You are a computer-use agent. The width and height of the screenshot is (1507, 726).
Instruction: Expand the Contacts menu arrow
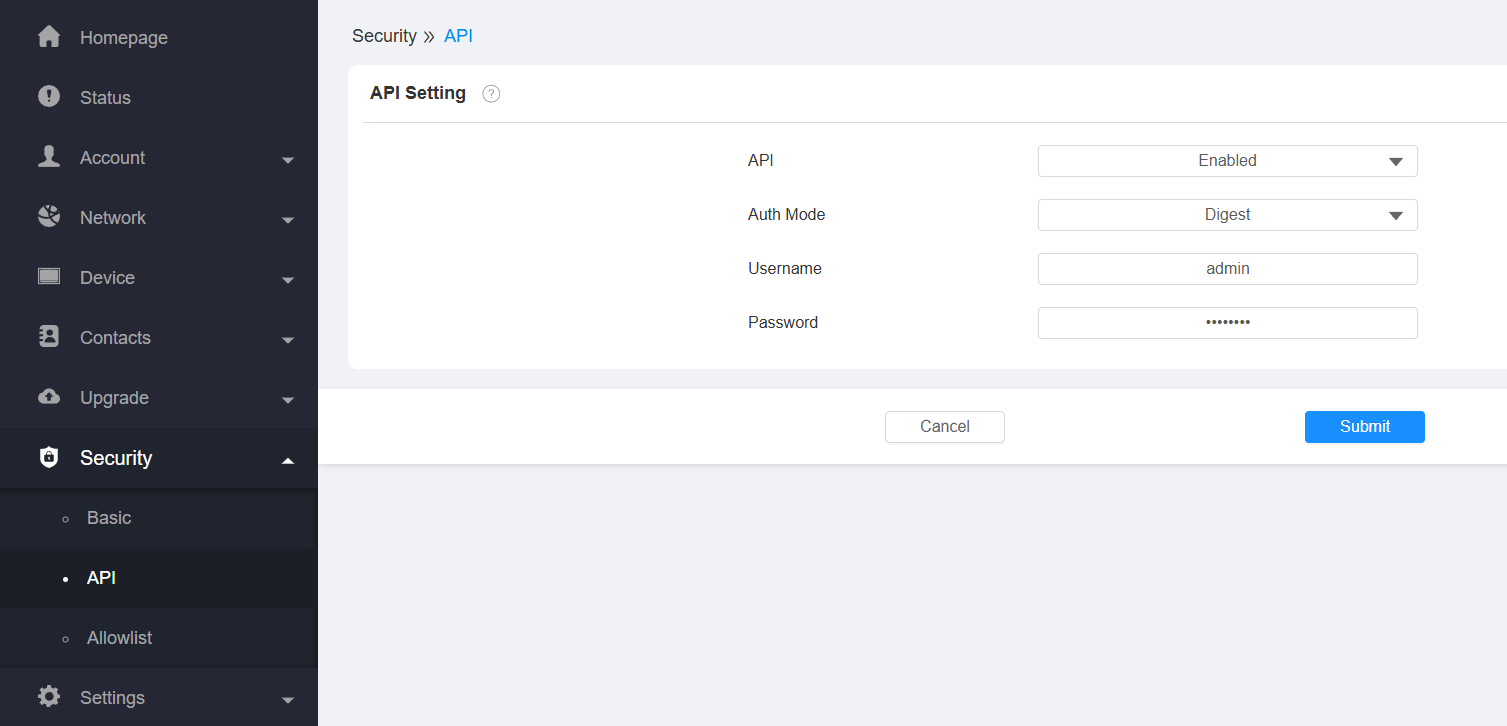tap(288, 340)
